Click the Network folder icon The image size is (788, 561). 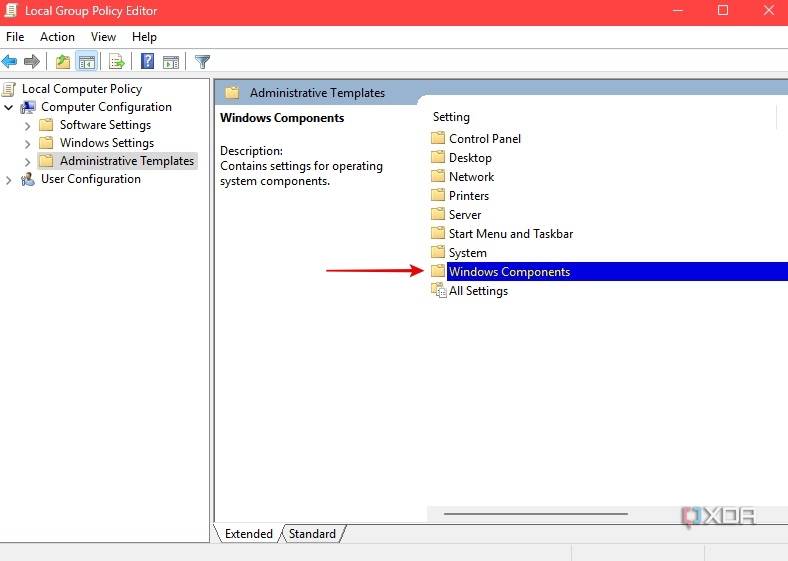click(x=438, y=176)
